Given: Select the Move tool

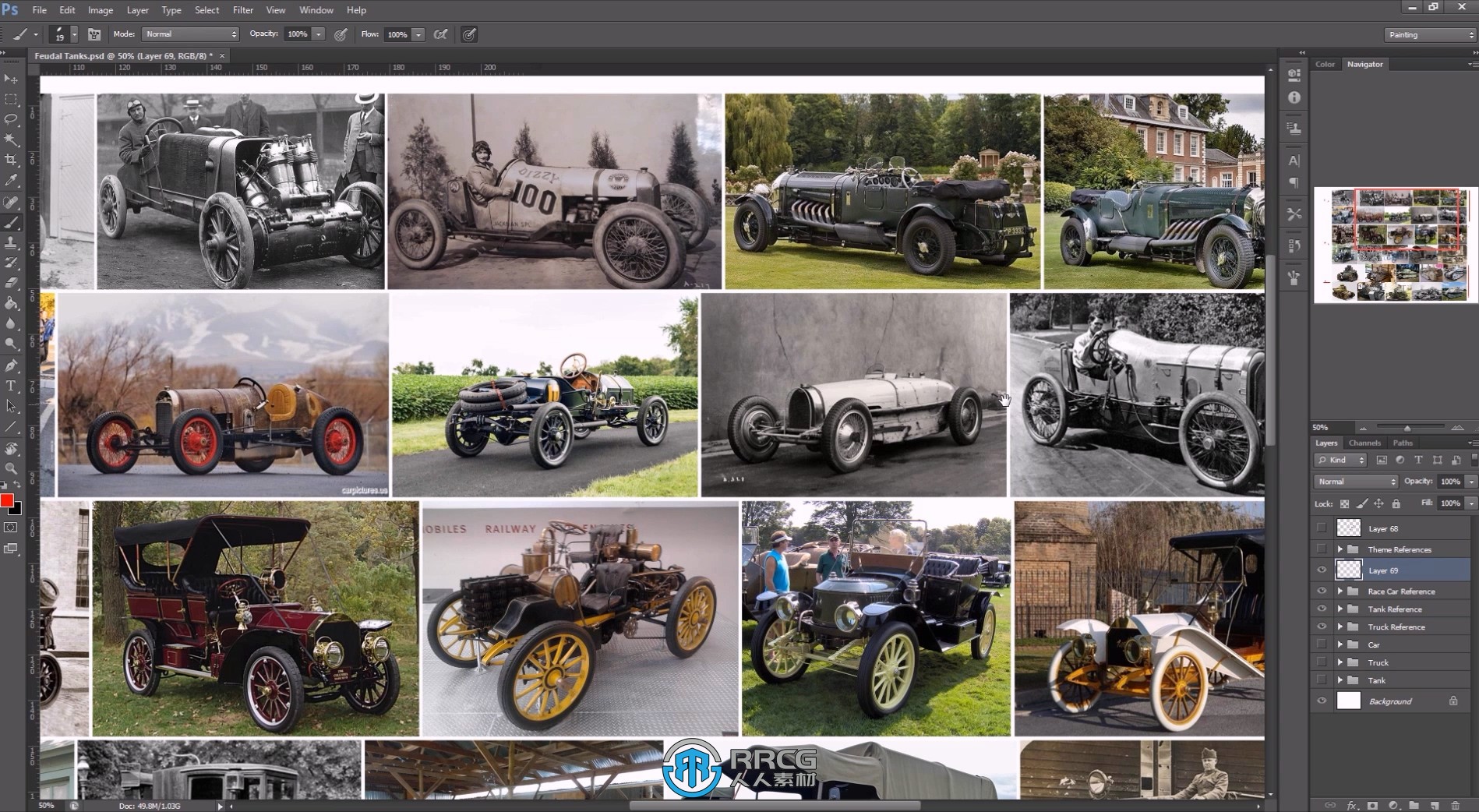Looking at the screenshot, I should tap(11, 79).
